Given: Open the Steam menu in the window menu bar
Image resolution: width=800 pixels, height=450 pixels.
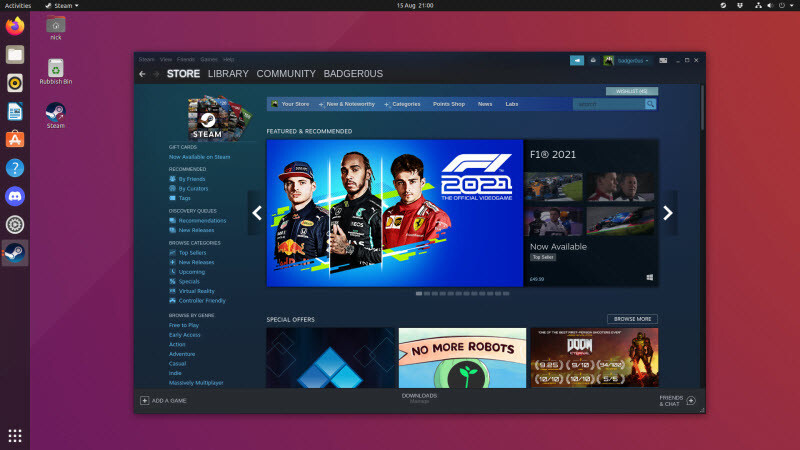Looking at the screenshot, I should coord(146,60).
